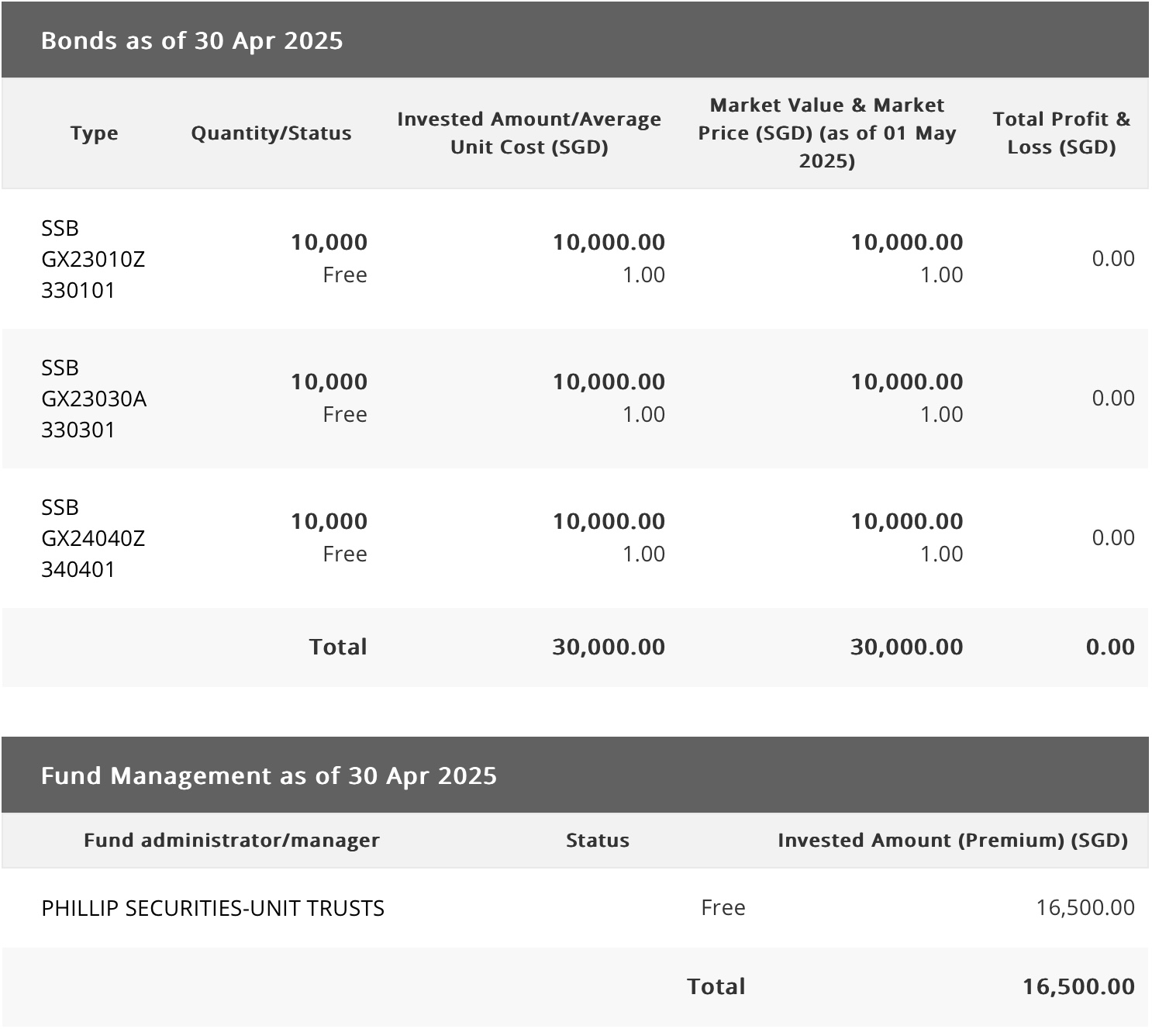The image size is (1152, 1036).
Task: Click average unit cost 1.00 for GX24040Z
Action: pyautogui.click(x=643, y=554)
